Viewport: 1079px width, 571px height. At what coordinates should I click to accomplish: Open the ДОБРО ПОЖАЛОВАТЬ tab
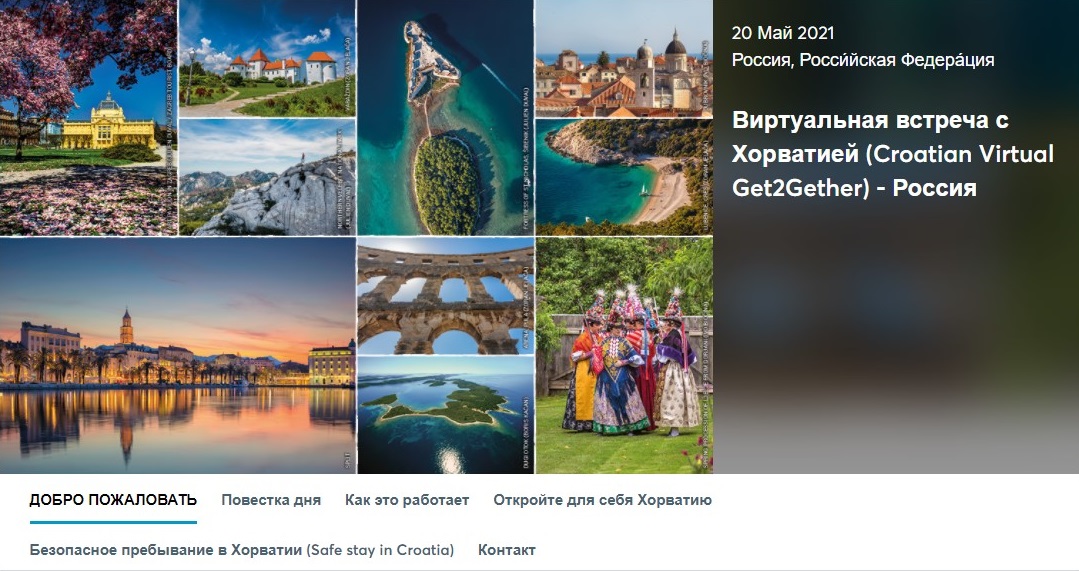pyautogui.click(x=113, y=500)
